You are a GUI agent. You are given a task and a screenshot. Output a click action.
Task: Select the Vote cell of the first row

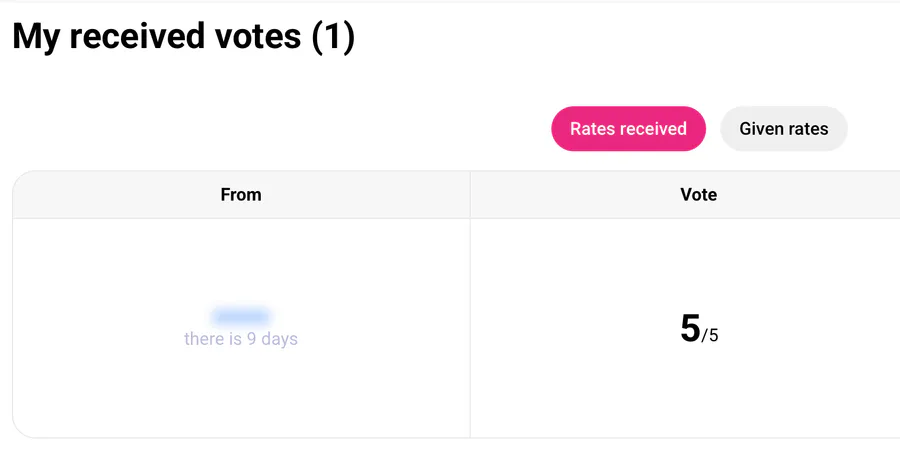(x=685, y=328)
